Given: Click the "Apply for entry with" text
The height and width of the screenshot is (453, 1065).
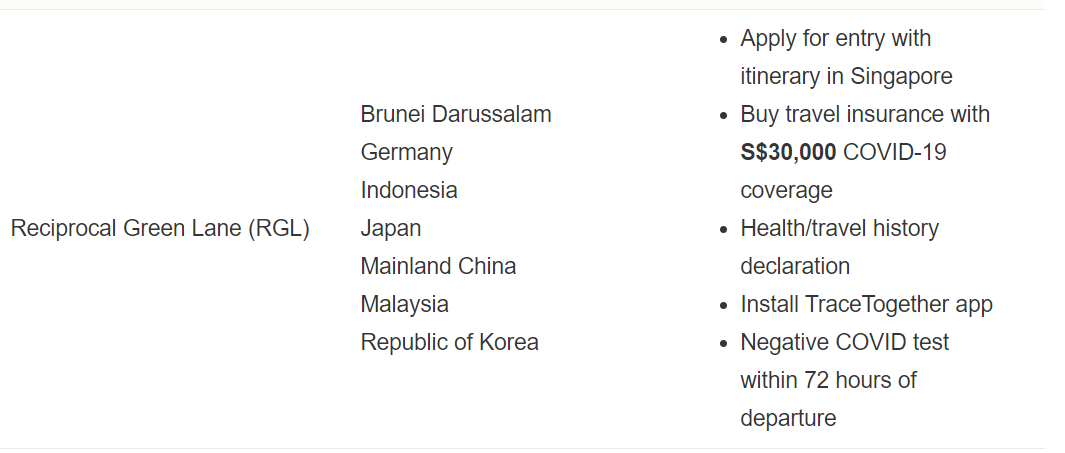Looking at the screenshot, I should 835,39.
